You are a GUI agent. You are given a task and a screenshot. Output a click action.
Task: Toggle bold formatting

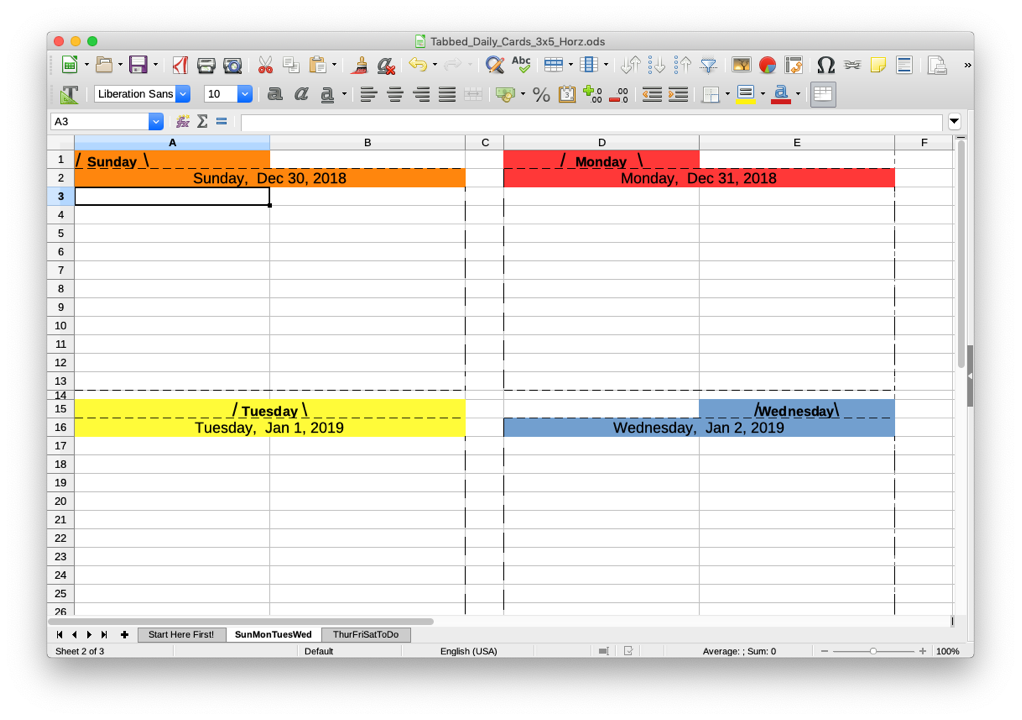tap(275, 94)
